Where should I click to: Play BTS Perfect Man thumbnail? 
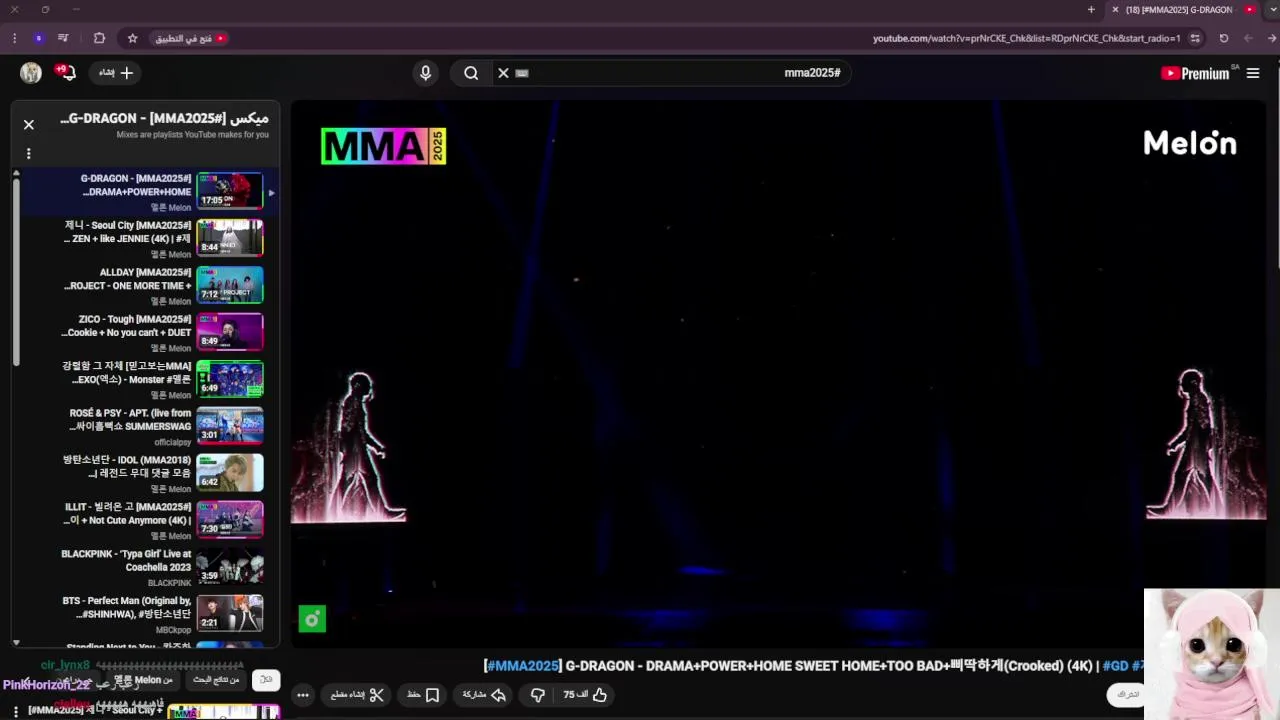(230, 613)
